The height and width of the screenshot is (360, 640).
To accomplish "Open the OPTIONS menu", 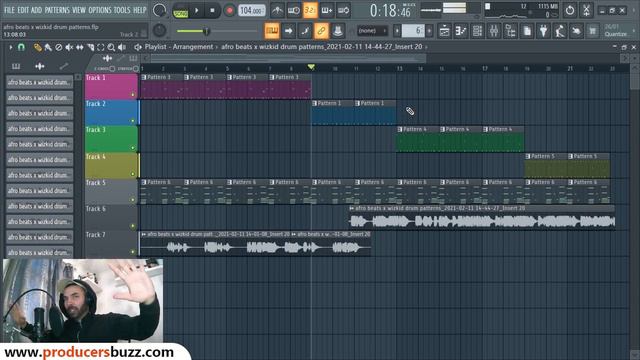I will coord(100,10).
